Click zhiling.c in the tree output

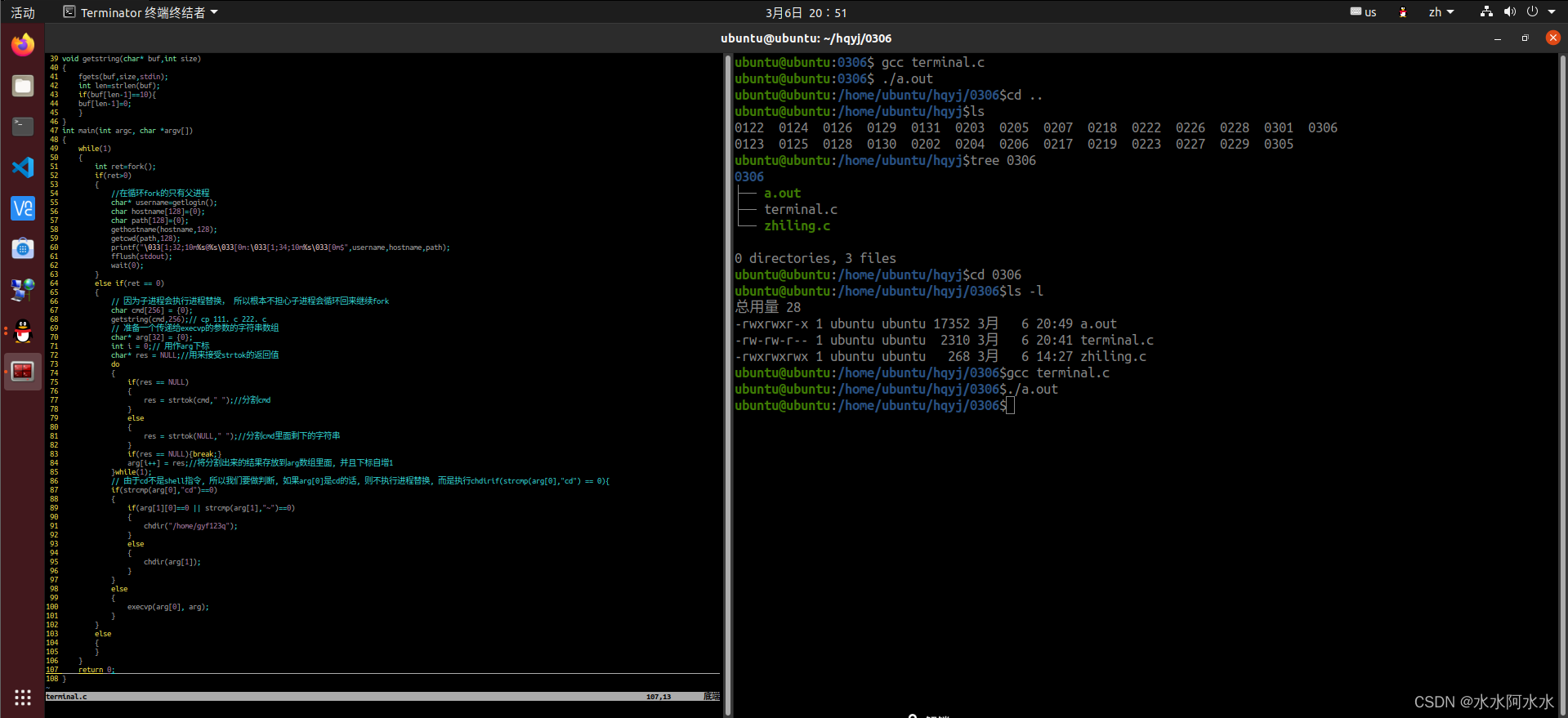coord(797,226)
